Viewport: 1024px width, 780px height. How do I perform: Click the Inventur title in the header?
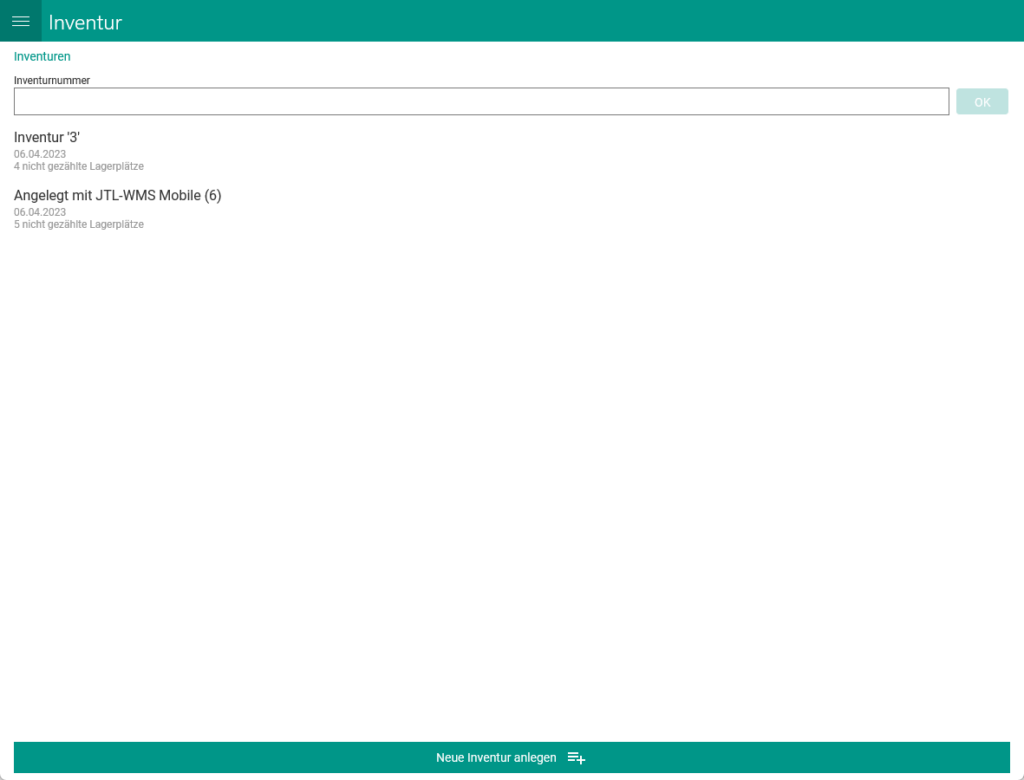click(85, 22)
